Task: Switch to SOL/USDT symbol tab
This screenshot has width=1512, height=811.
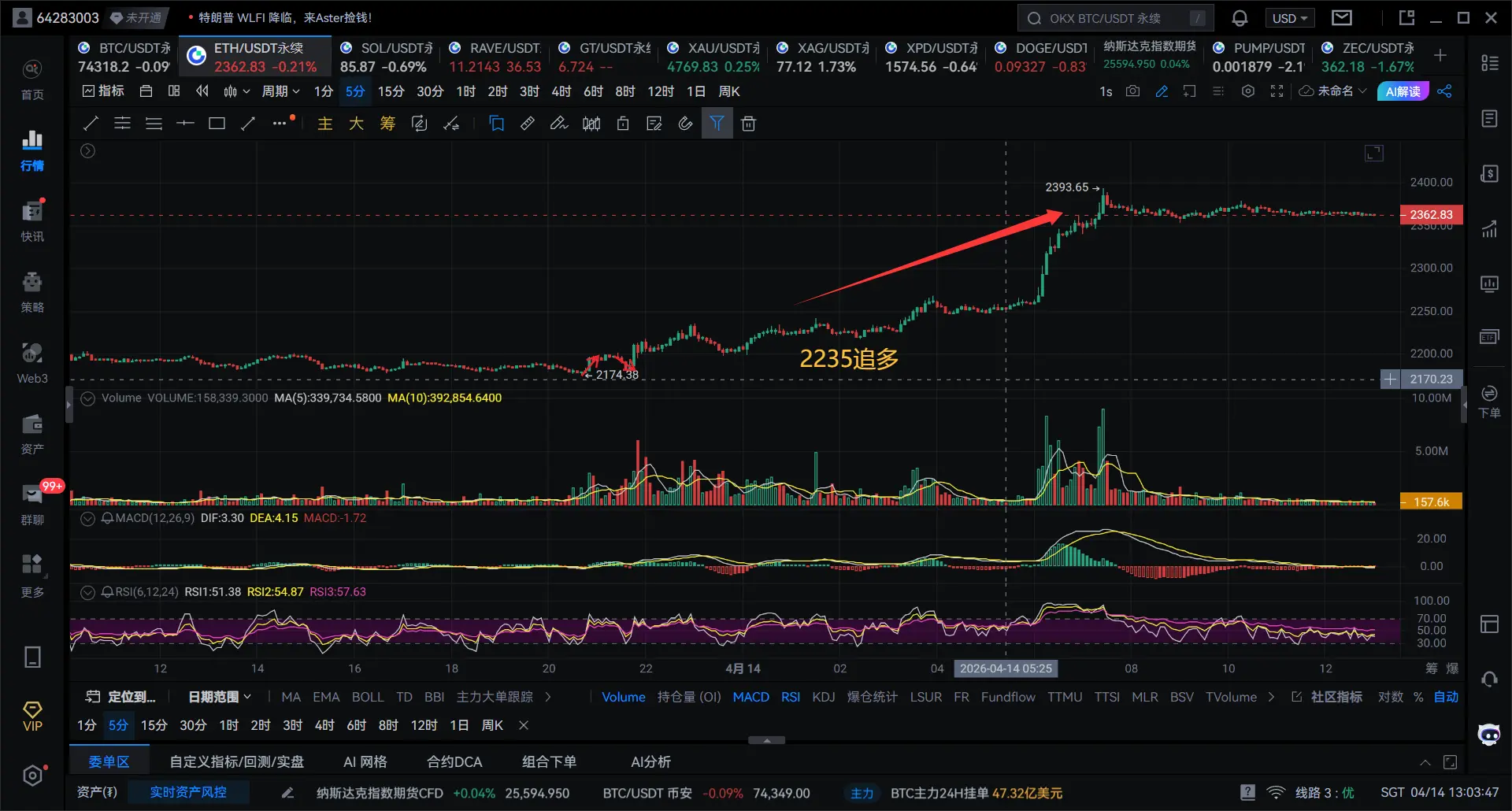Action: coord(386,57)
